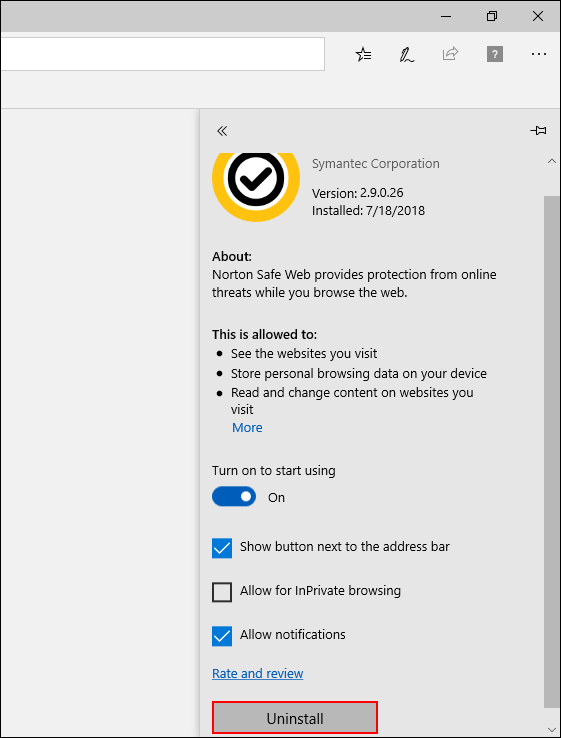Click the Add notes pen icon
Image resolution: width=561 pixels, height=738 pixels.
(407, 55)
